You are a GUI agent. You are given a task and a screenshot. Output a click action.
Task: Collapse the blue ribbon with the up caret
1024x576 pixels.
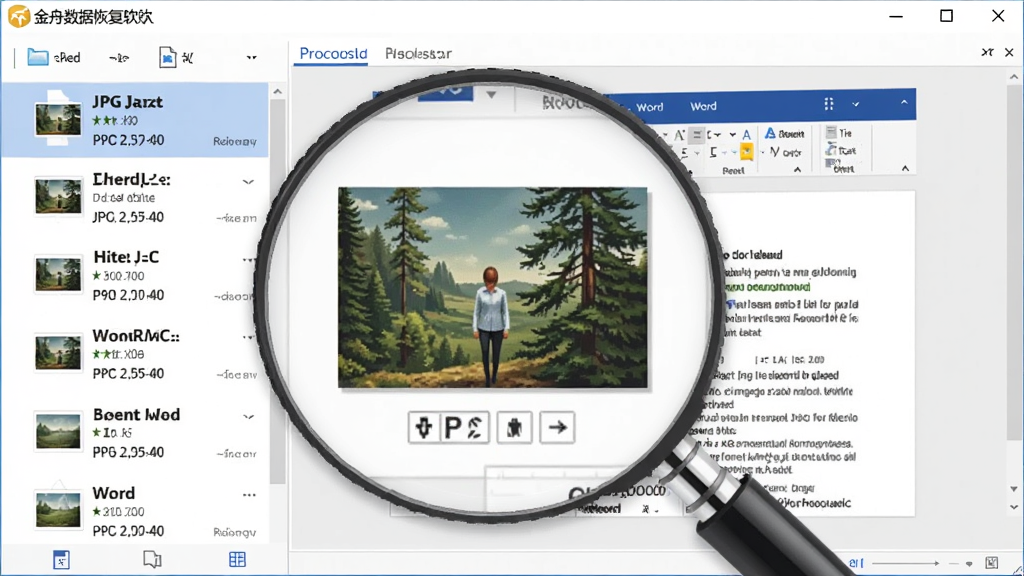(904, 103)
